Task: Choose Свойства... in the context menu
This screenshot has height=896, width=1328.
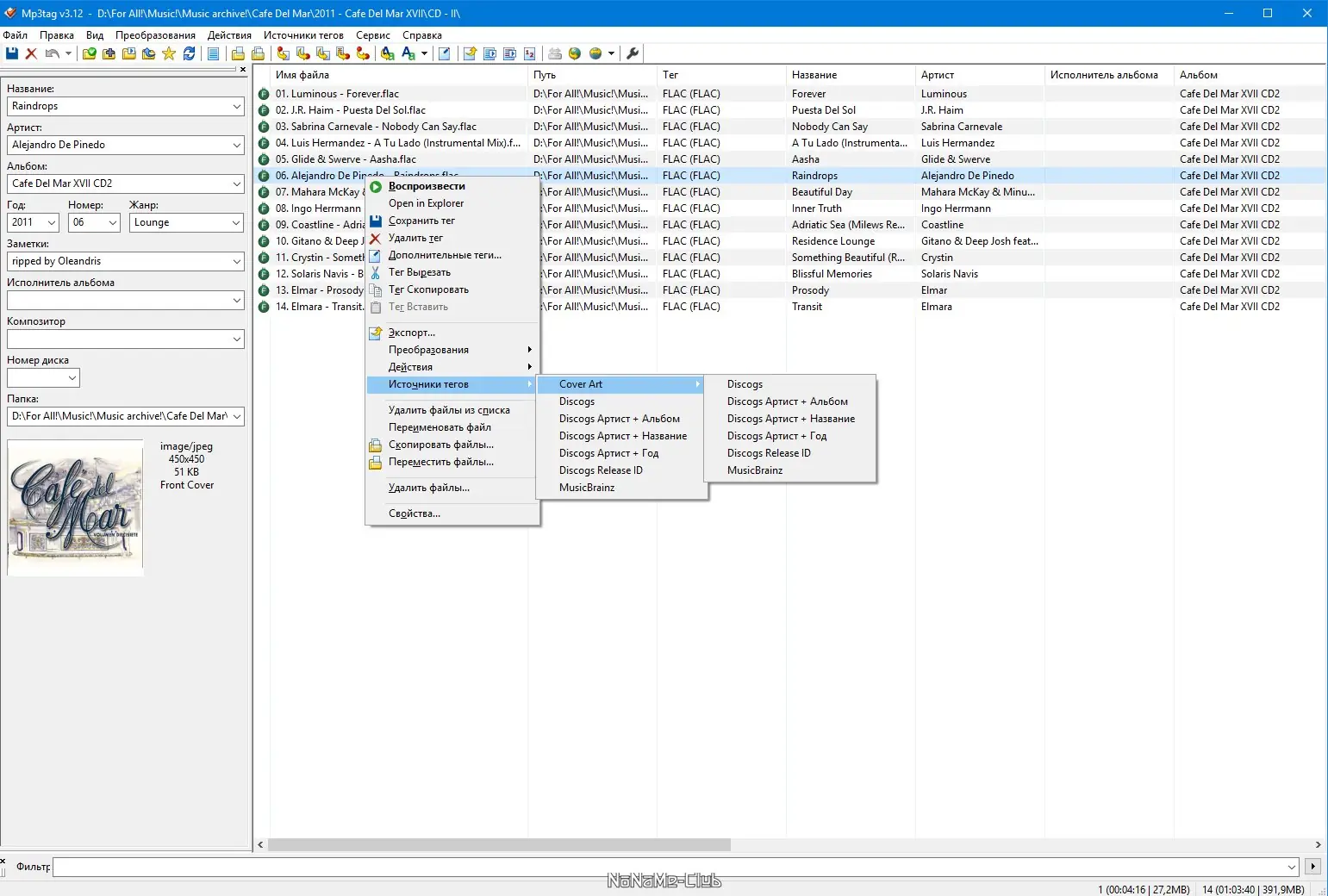Action: pos(453,513)
